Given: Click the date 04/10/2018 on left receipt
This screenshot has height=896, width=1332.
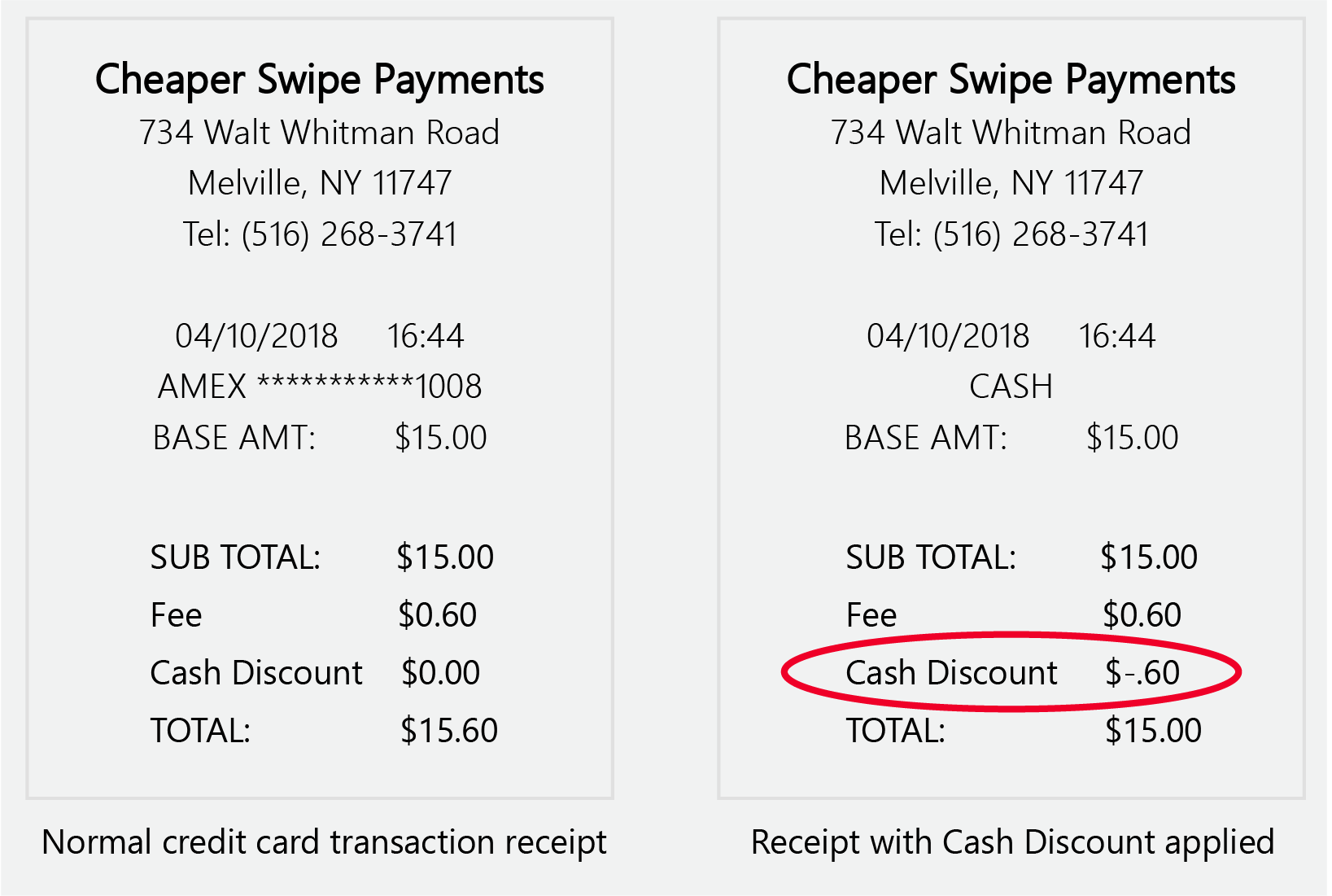Looking at the screenshot, I should (x=256, y=335).
